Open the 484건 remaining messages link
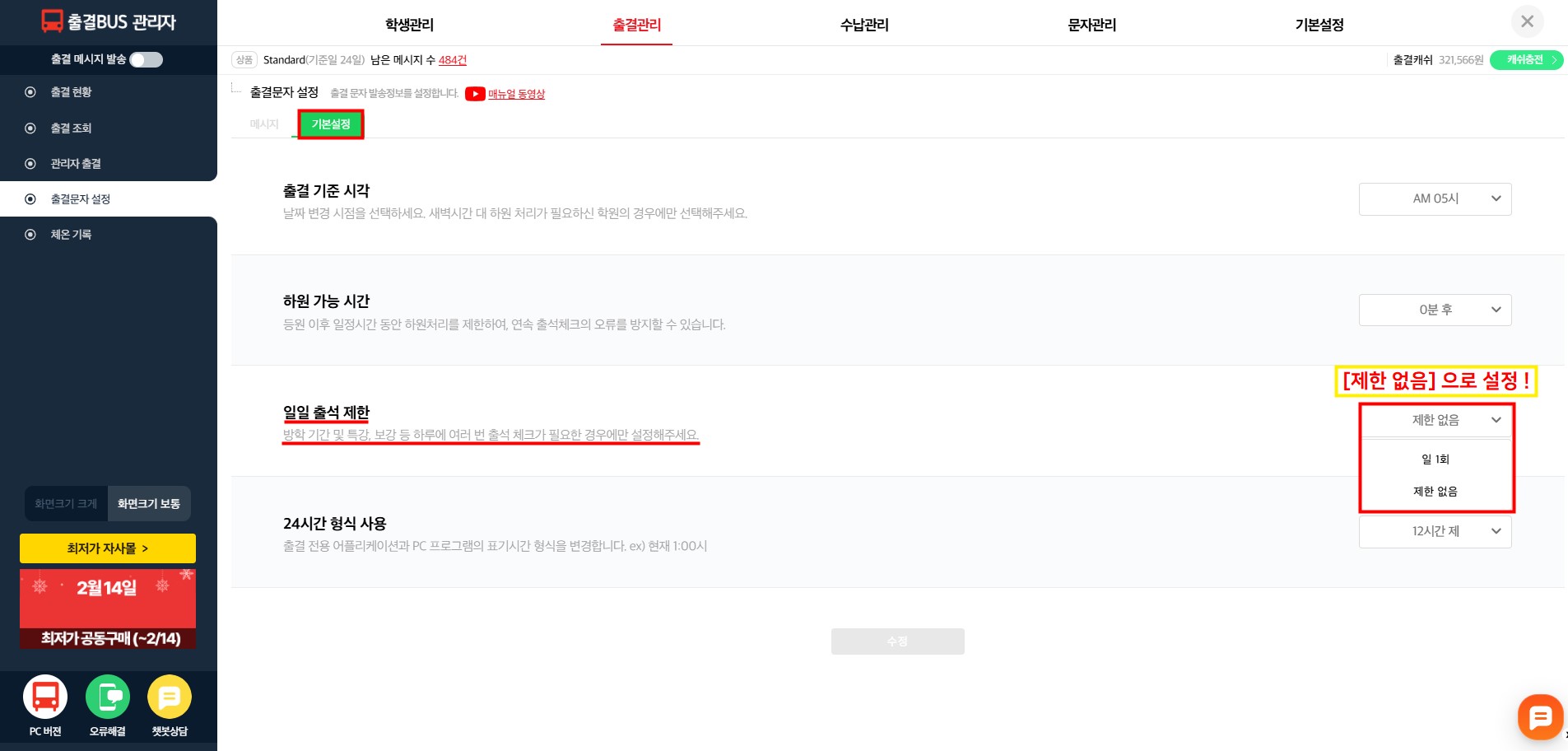 (452, 60)
